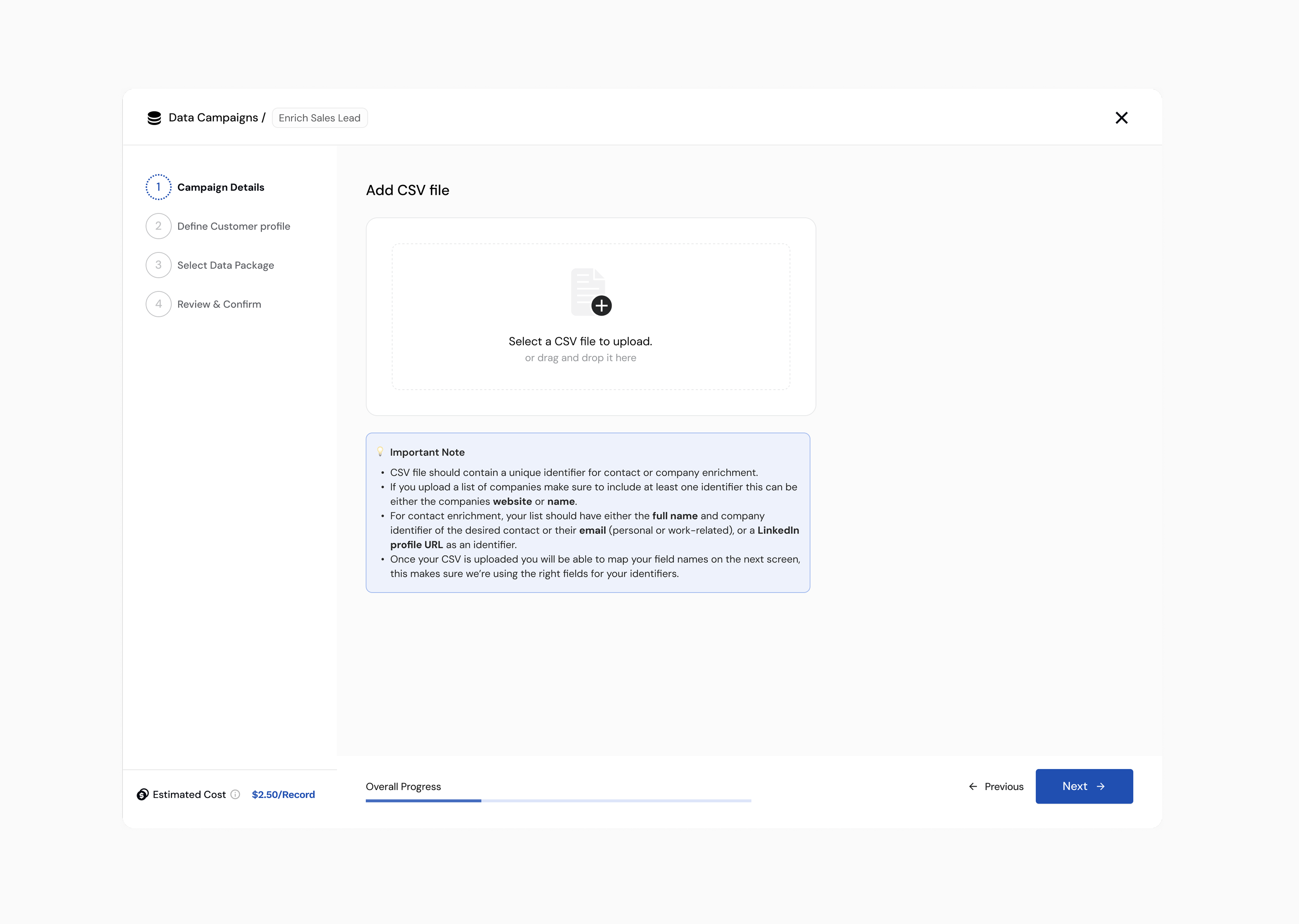Click the lightbulb icon in Important Note
This screenshot has width=1299, height=924.
click(x=380, y=452)
